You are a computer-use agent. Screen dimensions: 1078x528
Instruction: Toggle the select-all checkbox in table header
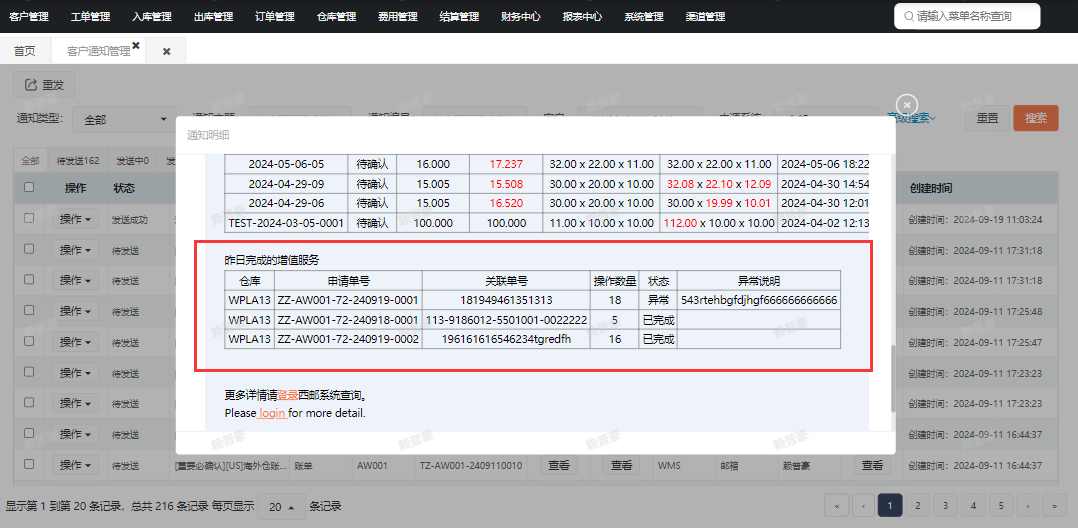(29, 187)
